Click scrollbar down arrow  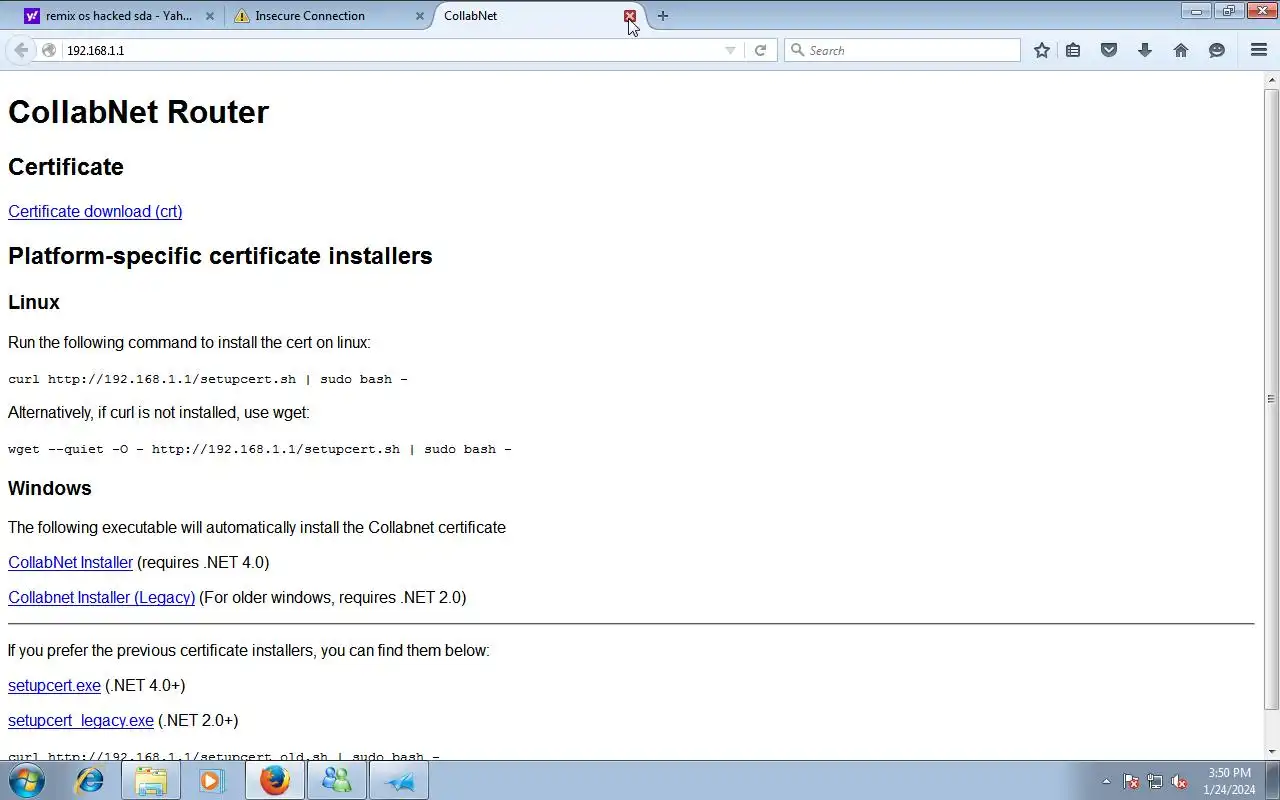click(x=1271, y=750)
